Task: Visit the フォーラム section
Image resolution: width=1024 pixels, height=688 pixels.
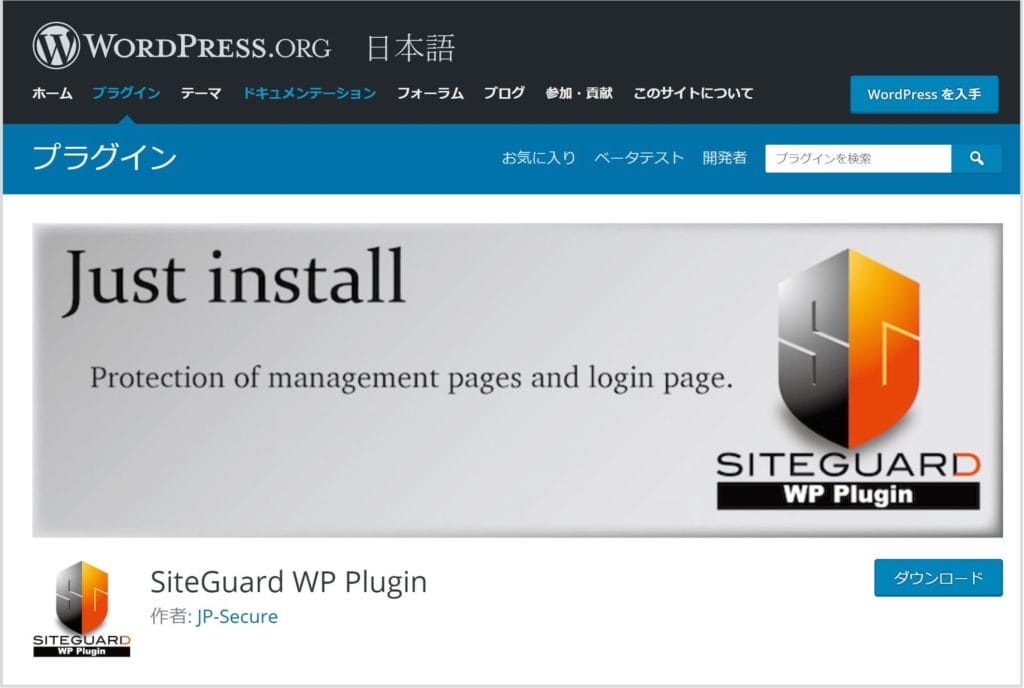Action: [x=430, y=93]
